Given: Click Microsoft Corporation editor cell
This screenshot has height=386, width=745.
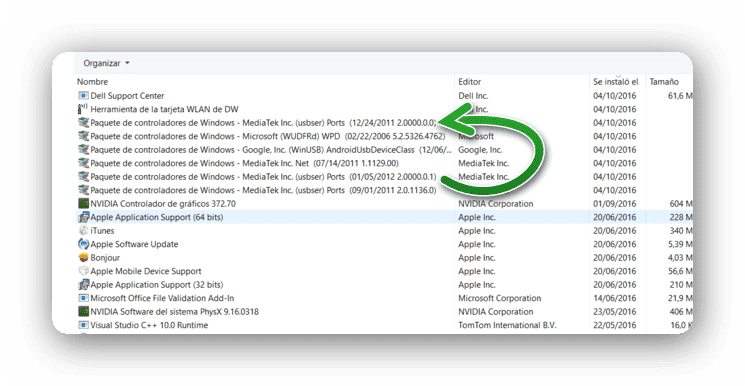Looking at the screenshot, I should (500, 298).
